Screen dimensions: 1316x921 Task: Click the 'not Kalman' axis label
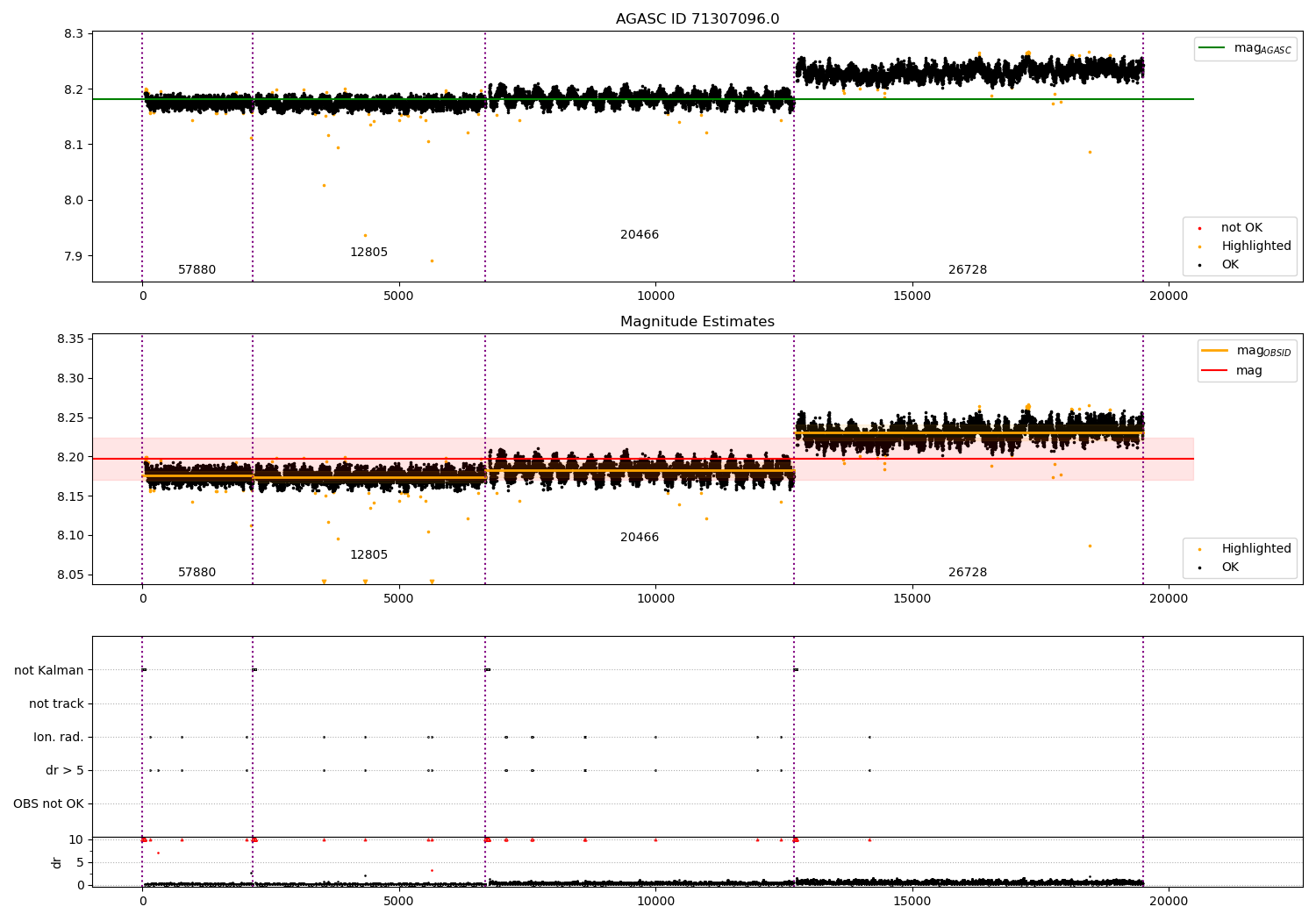pos(49,670)
